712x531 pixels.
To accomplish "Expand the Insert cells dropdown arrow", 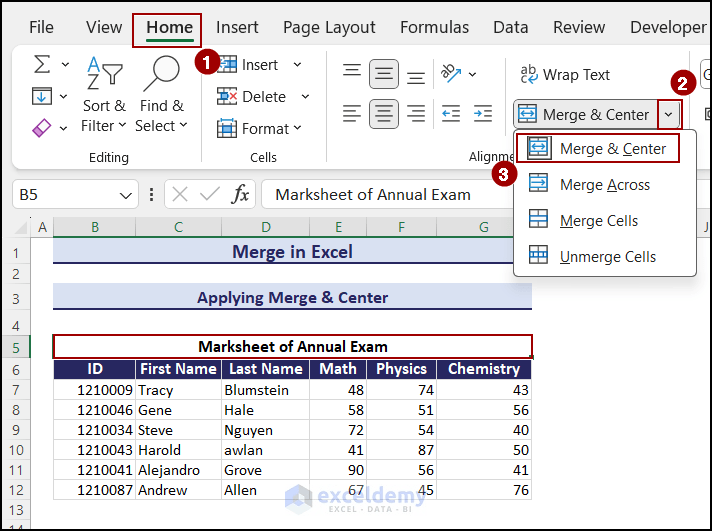I will (x=297, y=65).
